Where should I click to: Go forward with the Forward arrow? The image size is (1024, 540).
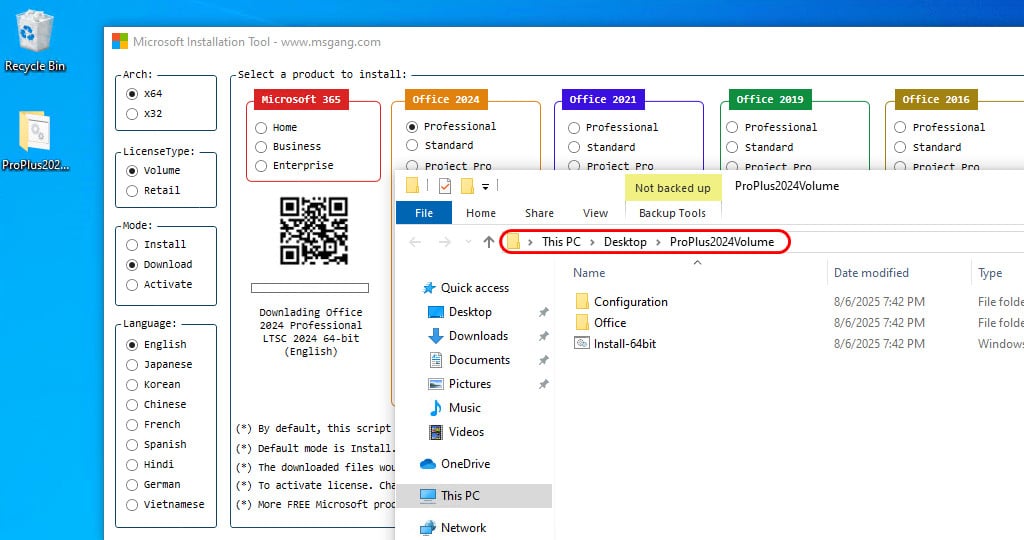click(445, 242)
